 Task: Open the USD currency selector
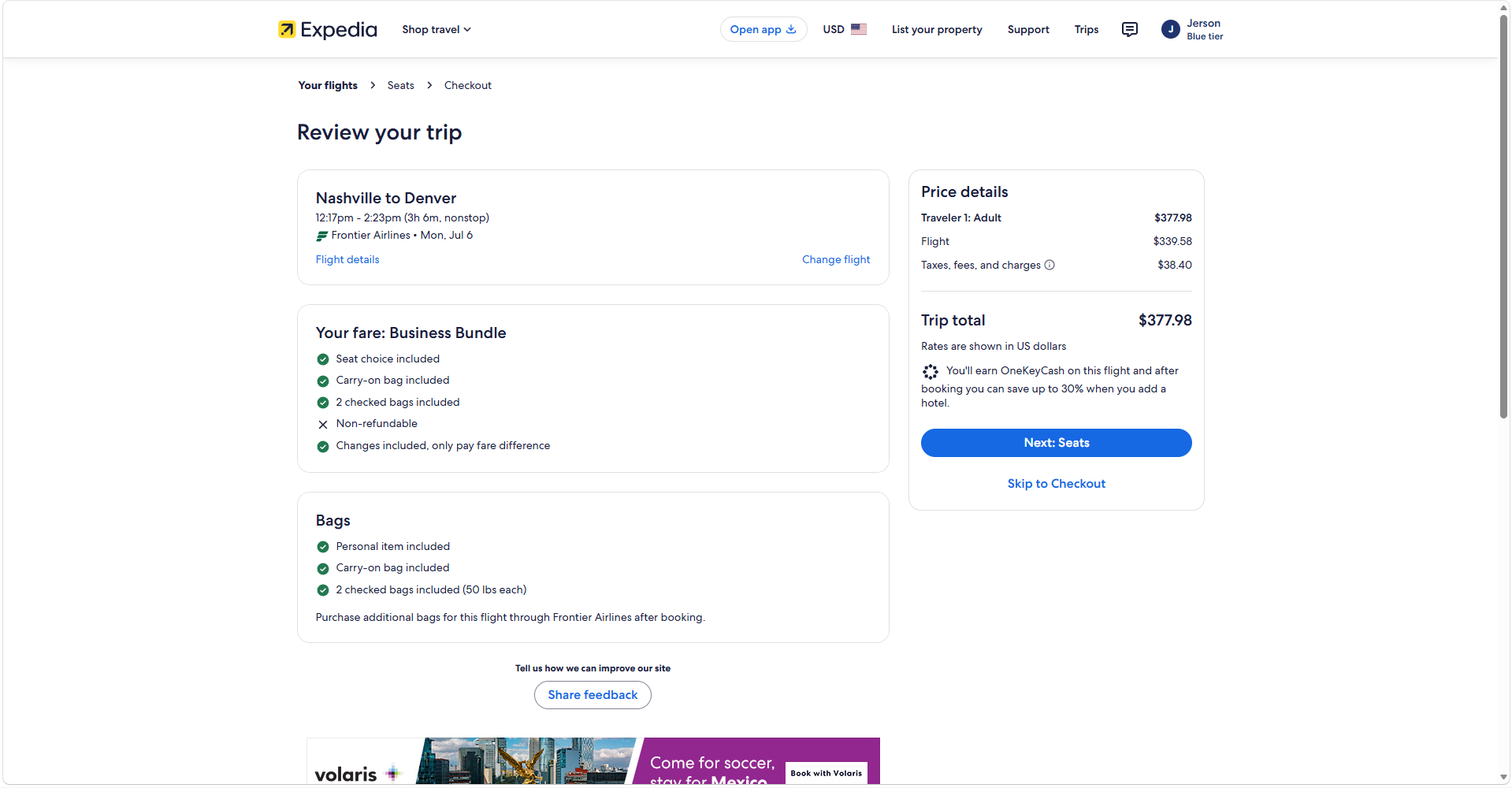845,29
